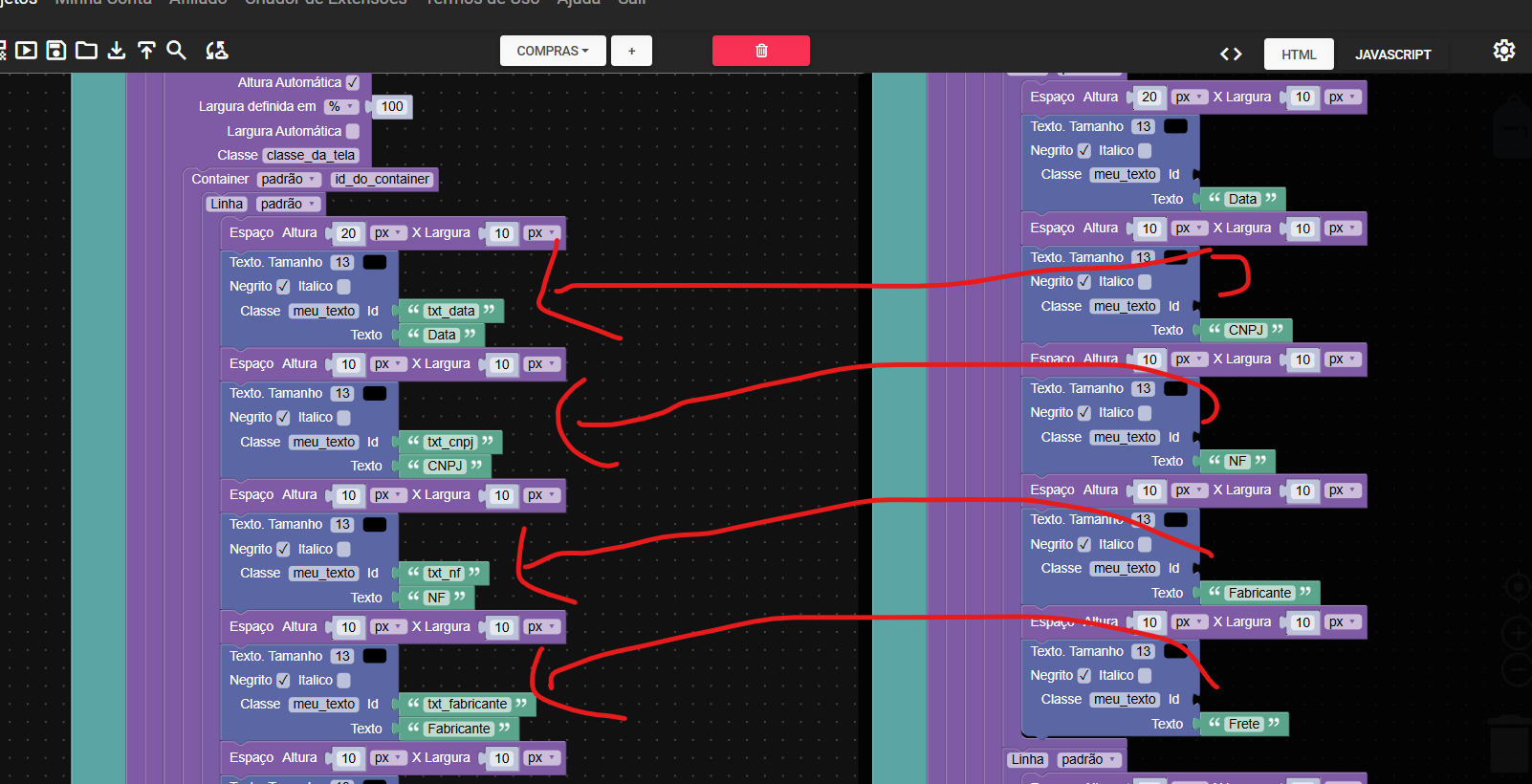Edit the classe_da_tela class field
The width and height of the screenshot is (1532, 784).
311,156
